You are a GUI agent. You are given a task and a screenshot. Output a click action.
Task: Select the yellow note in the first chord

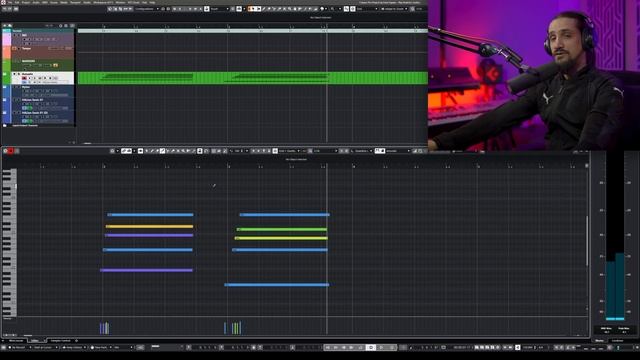(149, 226)
